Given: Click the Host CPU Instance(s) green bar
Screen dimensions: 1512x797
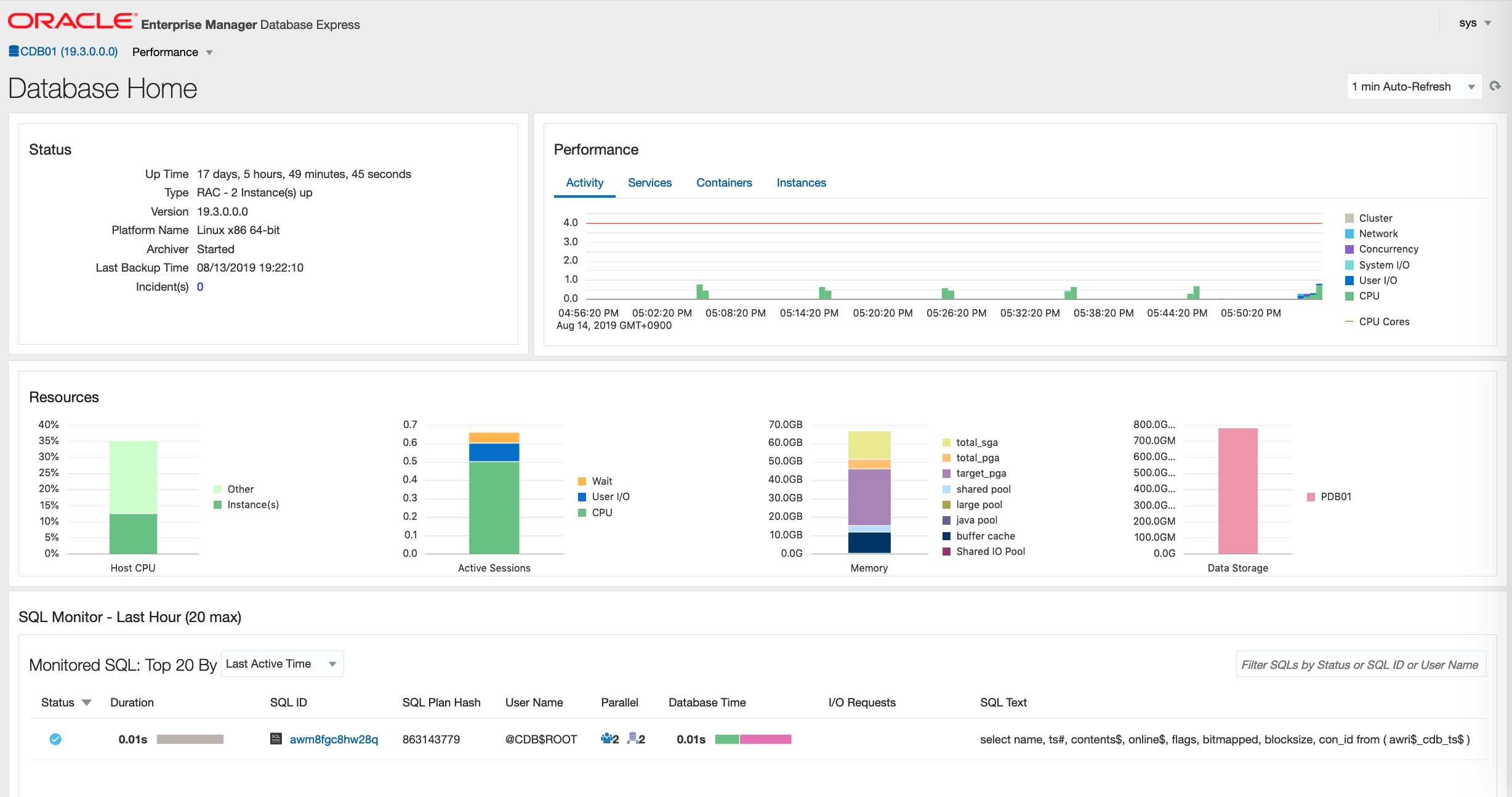Looking at the screenshot, I should click(133, 534).
